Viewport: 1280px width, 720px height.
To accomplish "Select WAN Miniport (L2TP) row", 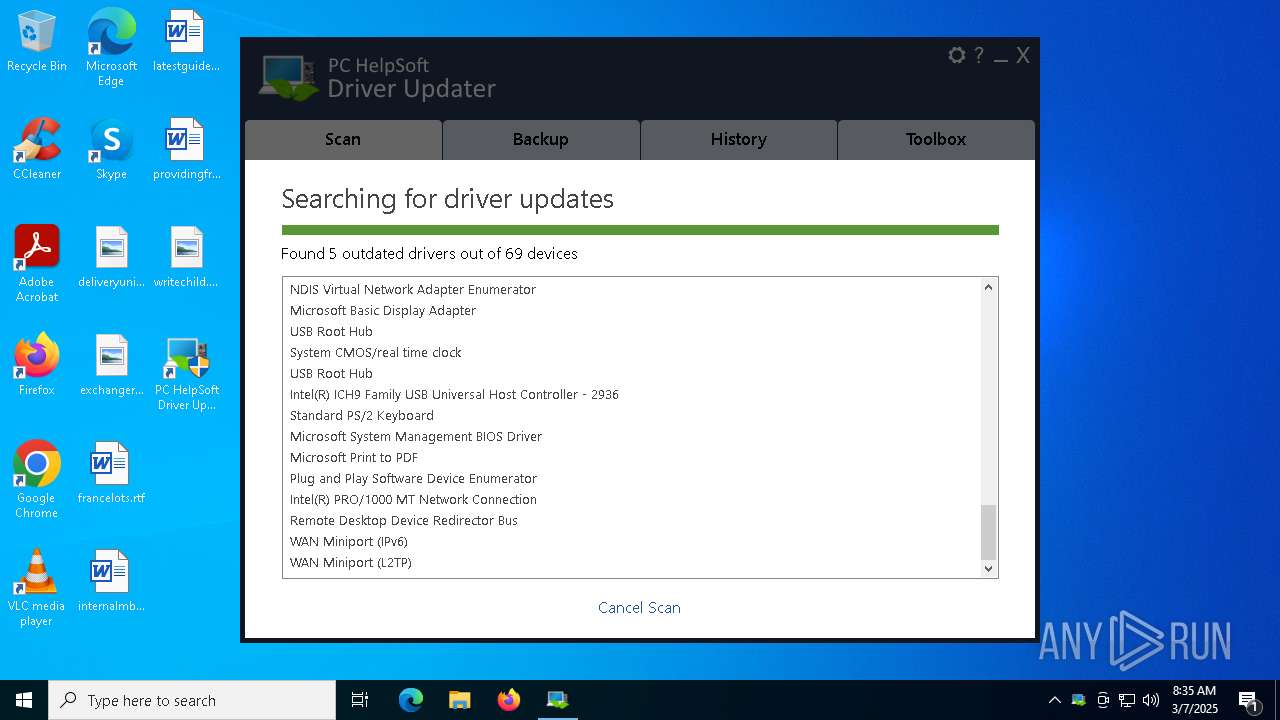I will (x=631, y=562).
